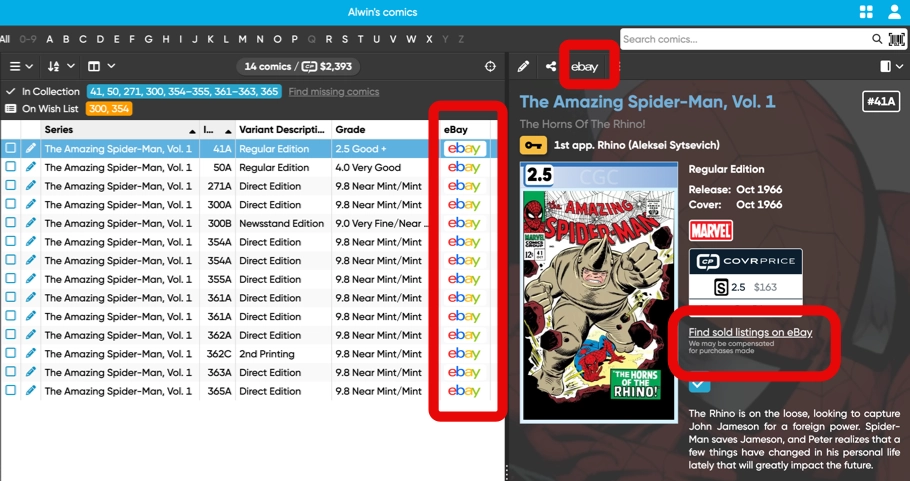This screenshot has width=910, height=481.
Task: Tick checkbox for issue 41A
Action: pos(10,149)
